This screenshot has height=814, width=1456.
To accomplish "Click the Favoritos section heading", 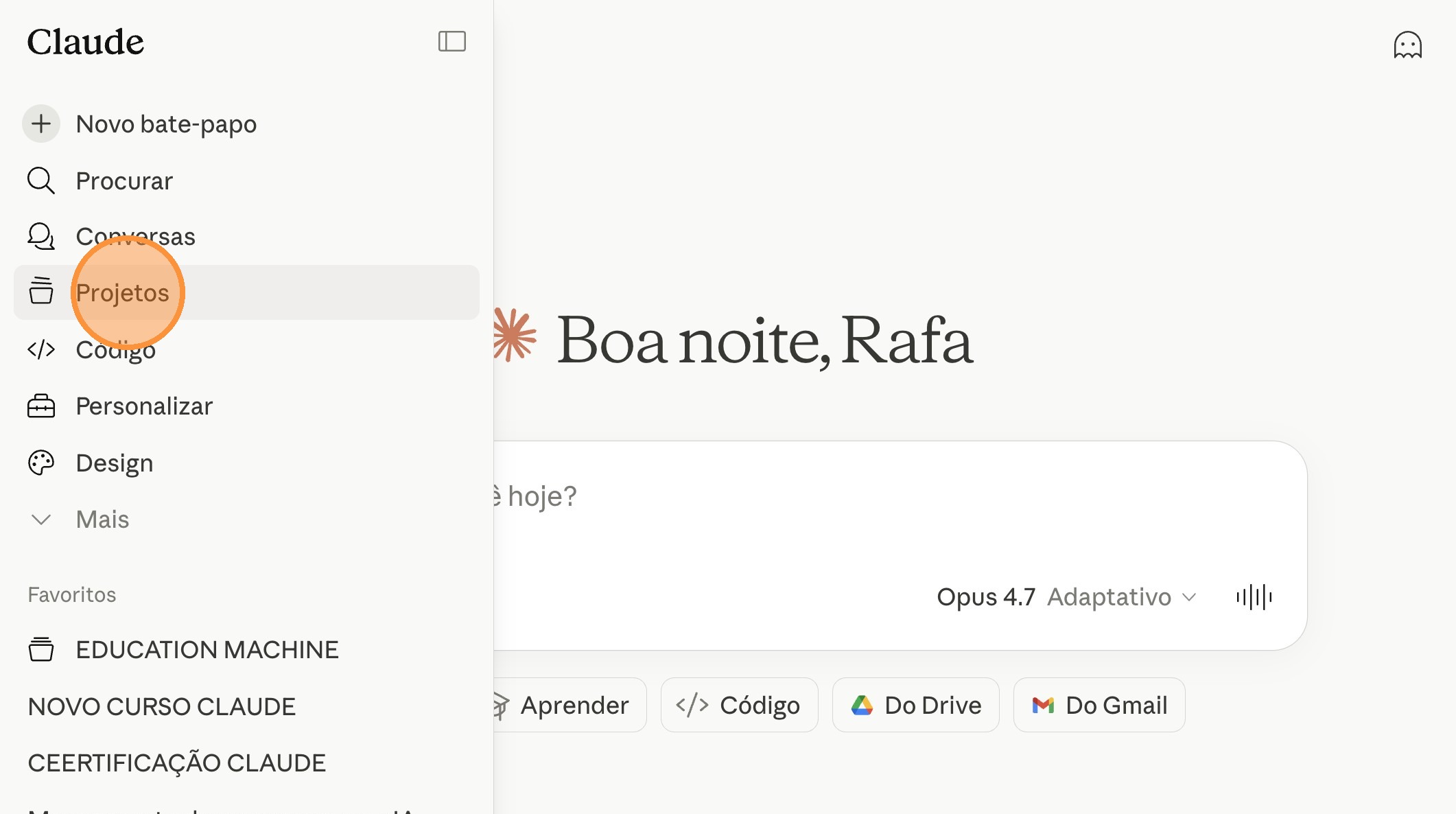I will (x=72, y=594).
